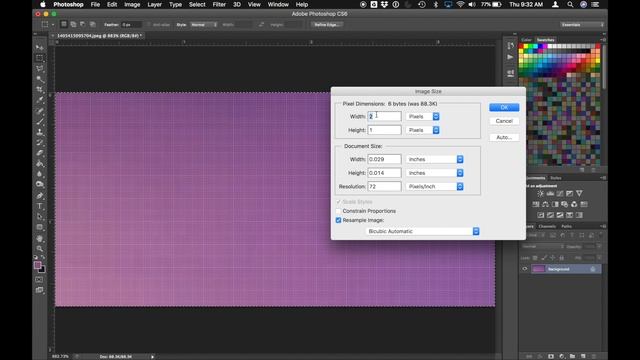Screen dimensions: 640x360
Task: Uncheck Resample Image checkbox
Action: click(338, 220)
